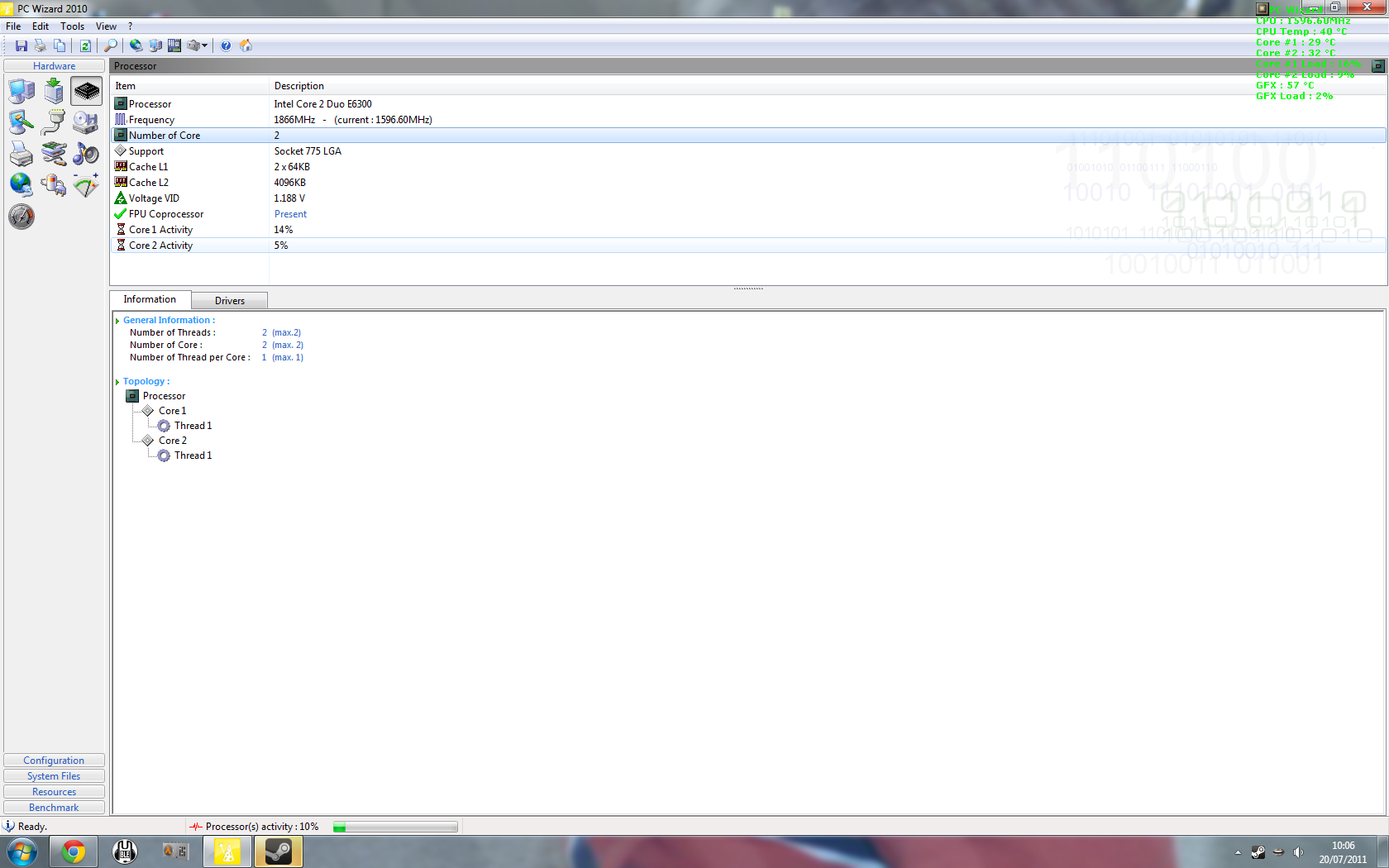Select the Mainboard icon with green arrow
This screenshot has width=1389, height=868.
tap(54, 91)
